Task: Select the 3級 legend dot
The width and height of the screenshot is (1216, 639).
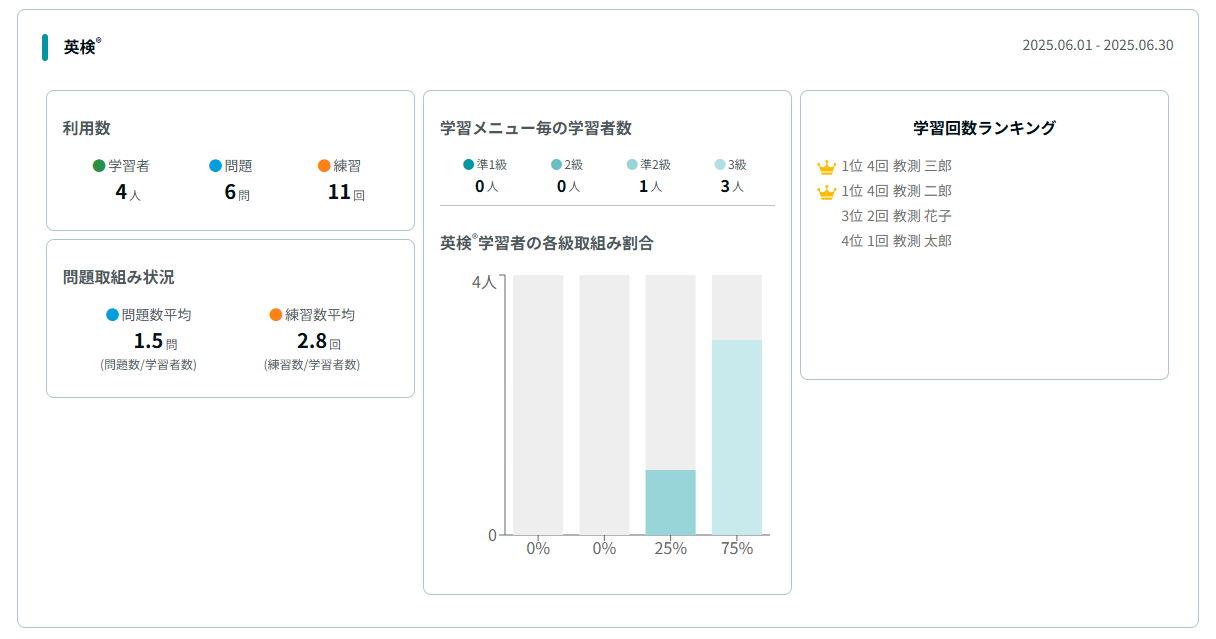Action: (x=719, y=165)
